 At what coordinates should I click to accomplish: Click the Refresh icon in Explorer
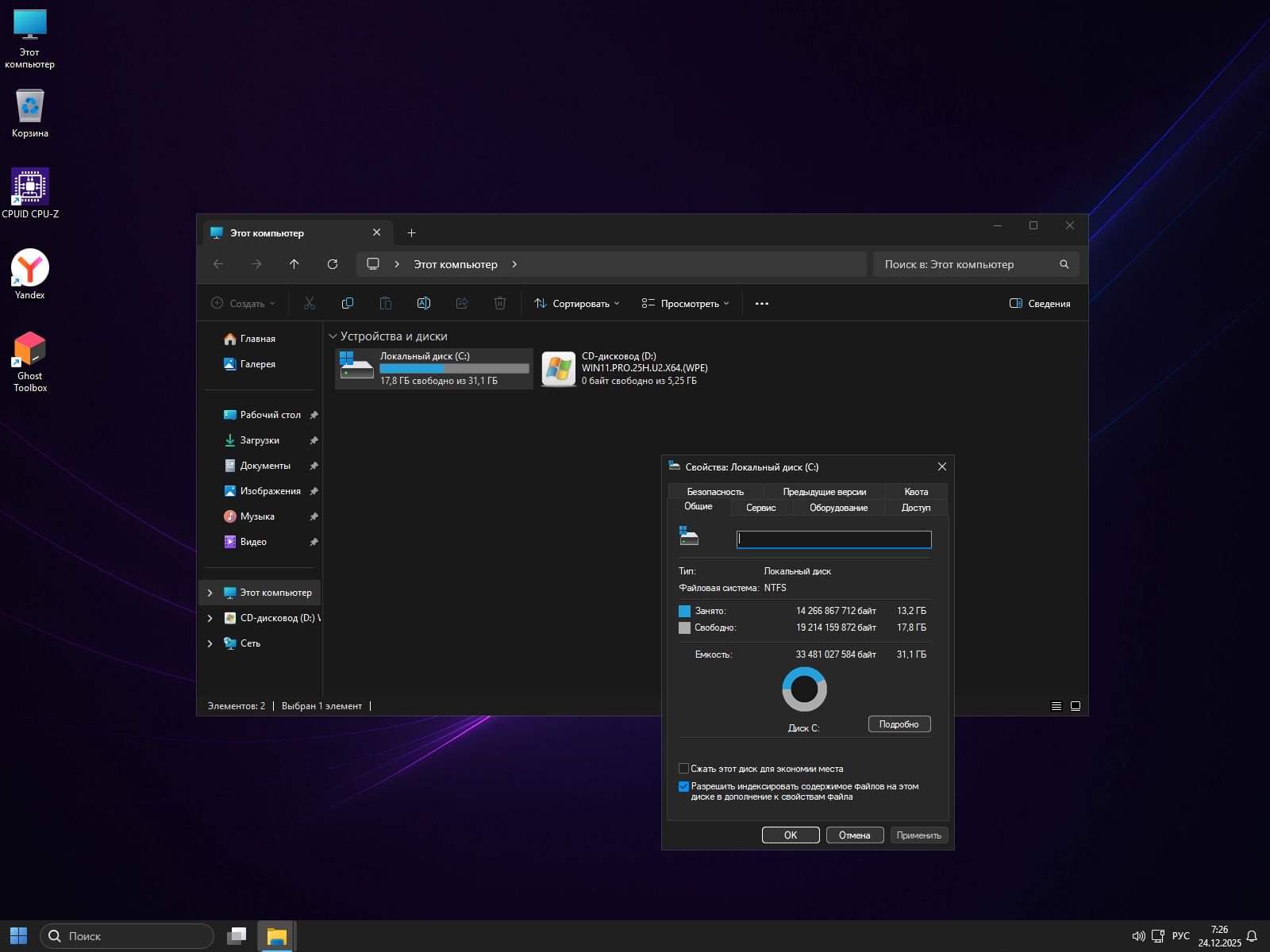333,264
